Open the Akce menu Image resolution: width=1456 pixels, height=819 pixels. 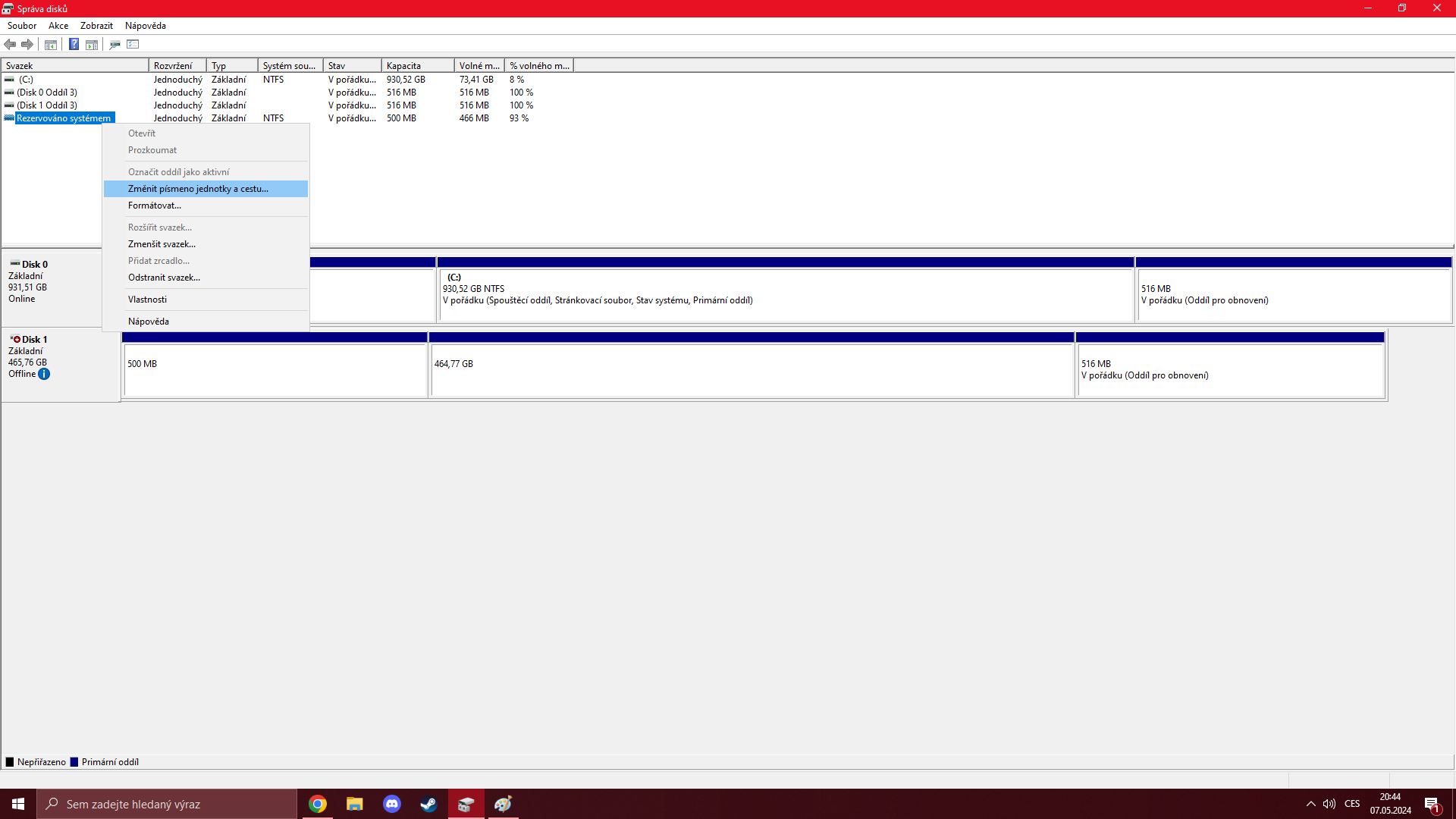58,26
